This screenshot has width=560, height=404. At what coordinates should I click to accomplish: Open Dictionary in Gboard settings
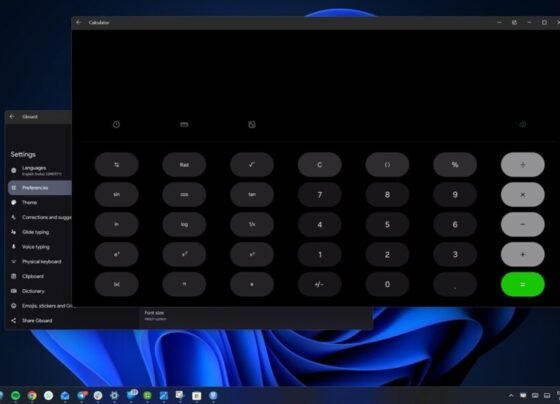click(x=40, y=291)
